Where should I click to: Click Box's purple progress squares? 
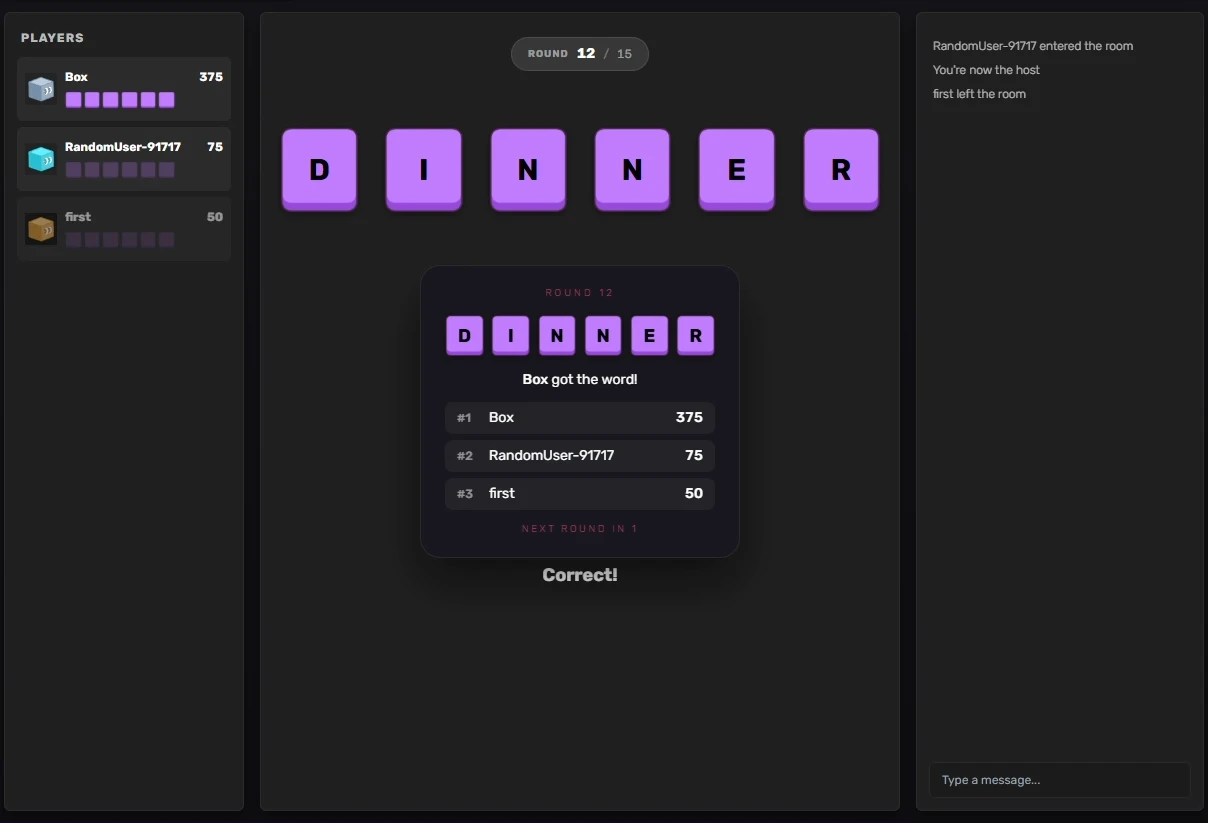pyautogui.click(x=120, y=100)
